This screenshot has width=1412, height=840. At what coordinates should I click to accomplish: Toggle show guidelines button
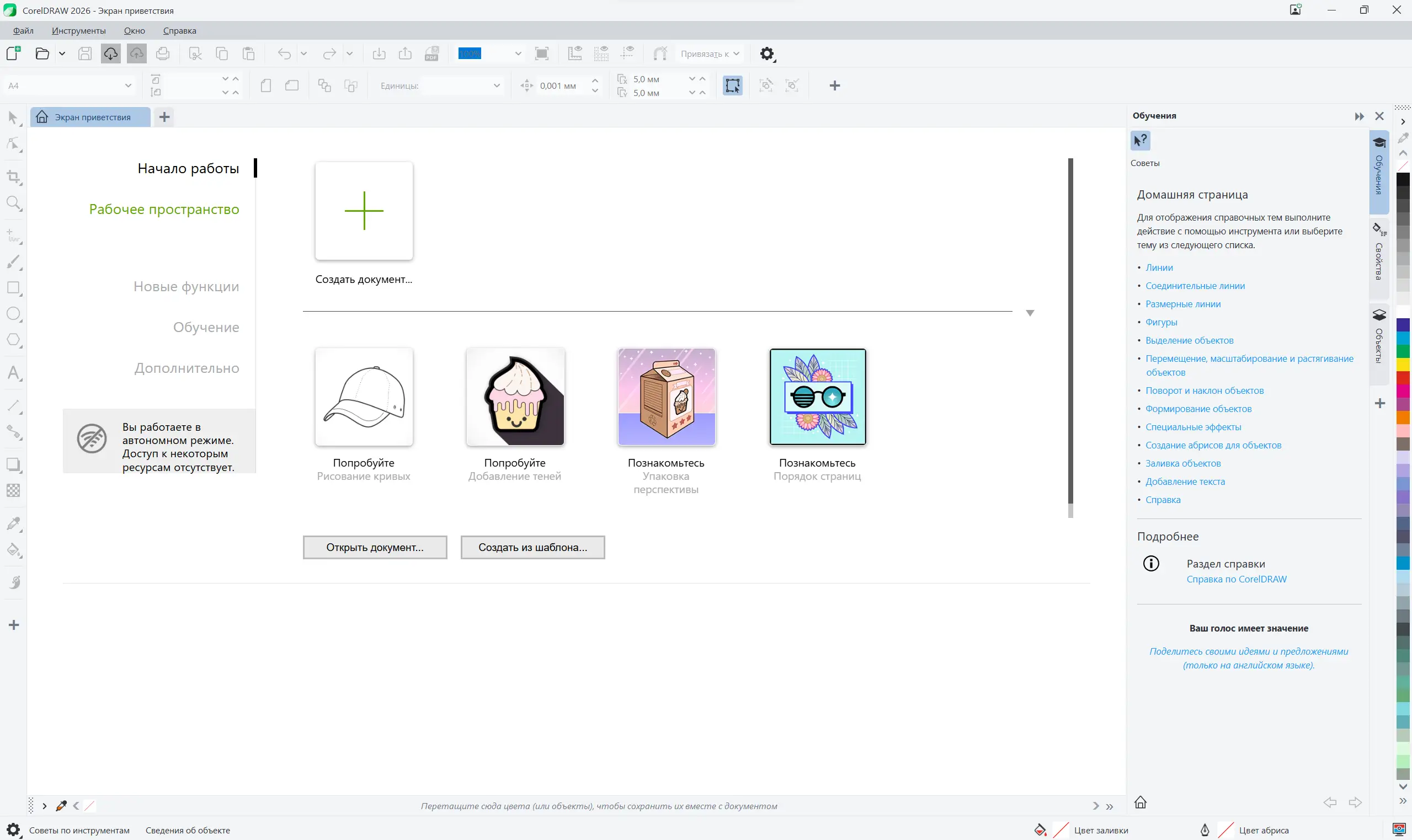pyautogui.click(x=627, y=53)
